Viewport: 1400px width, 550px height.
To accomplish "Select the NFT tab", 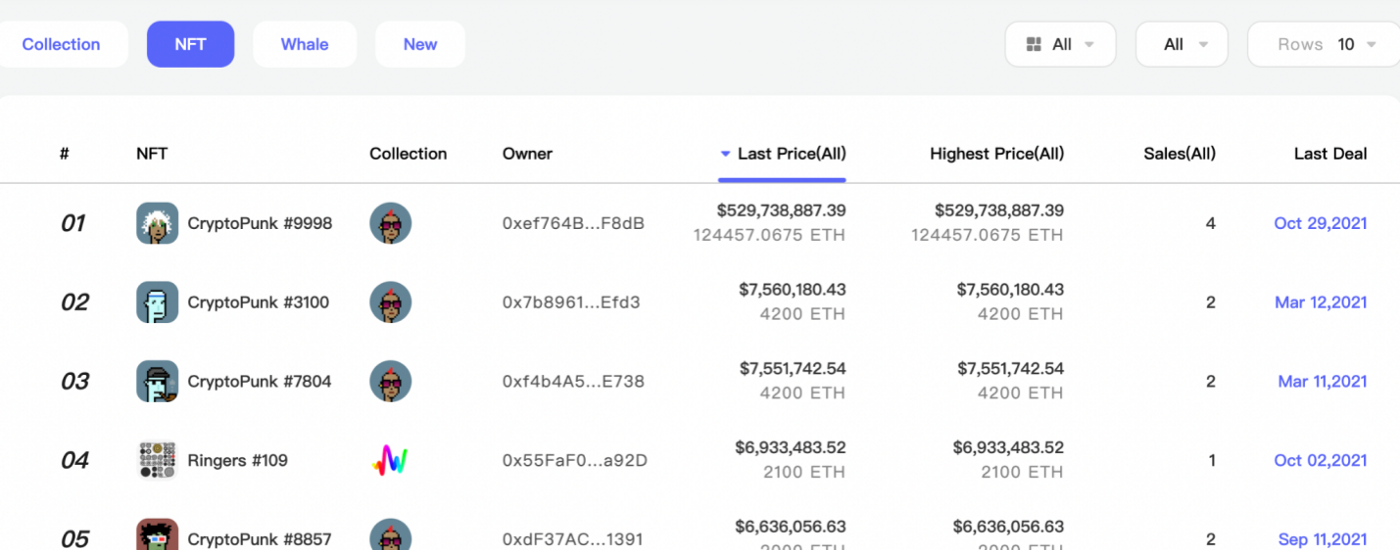I will [x=190, y=44].
